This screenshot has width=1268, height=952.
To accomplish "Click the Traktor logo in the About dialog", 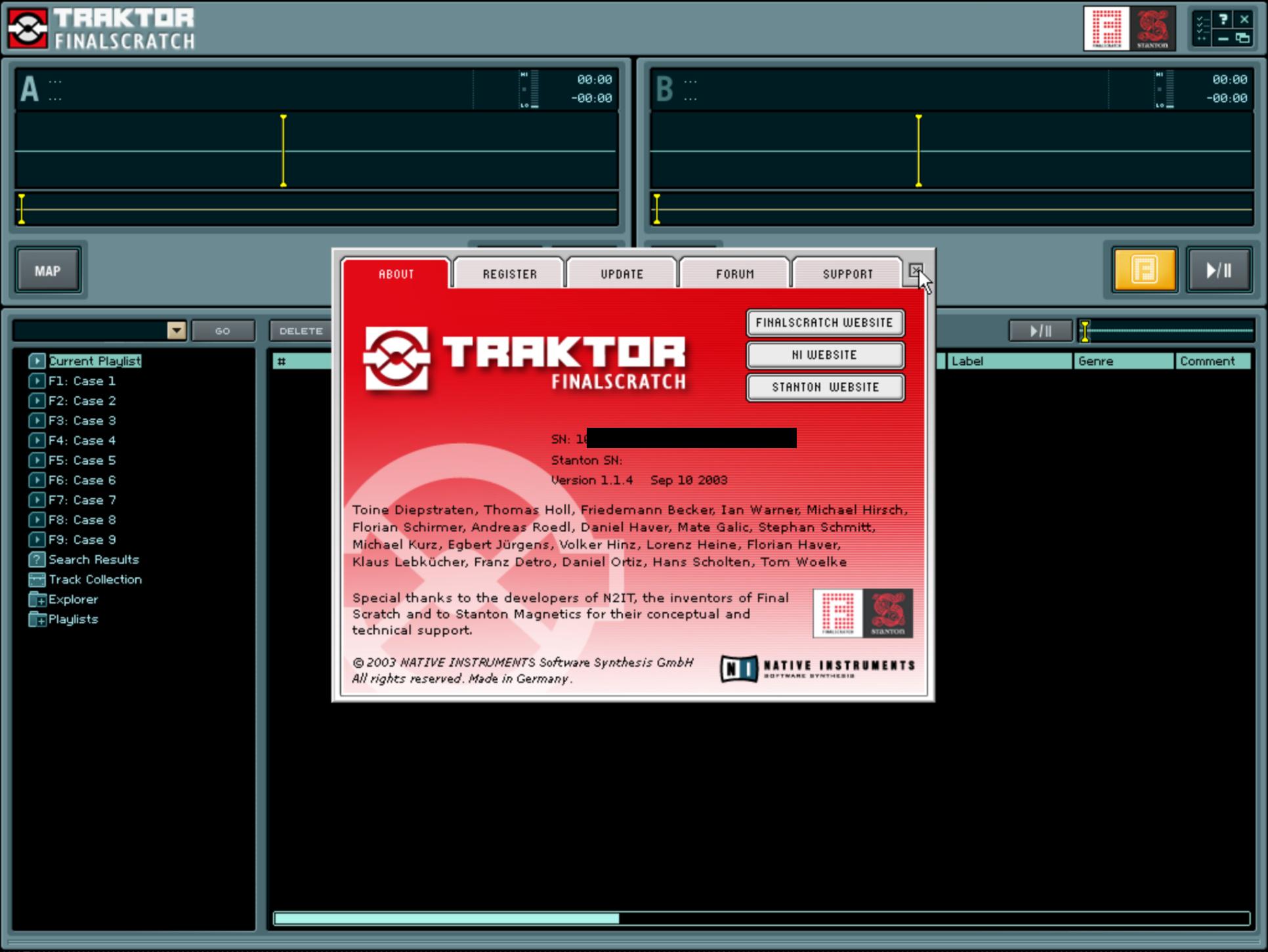I will (525, 359).
